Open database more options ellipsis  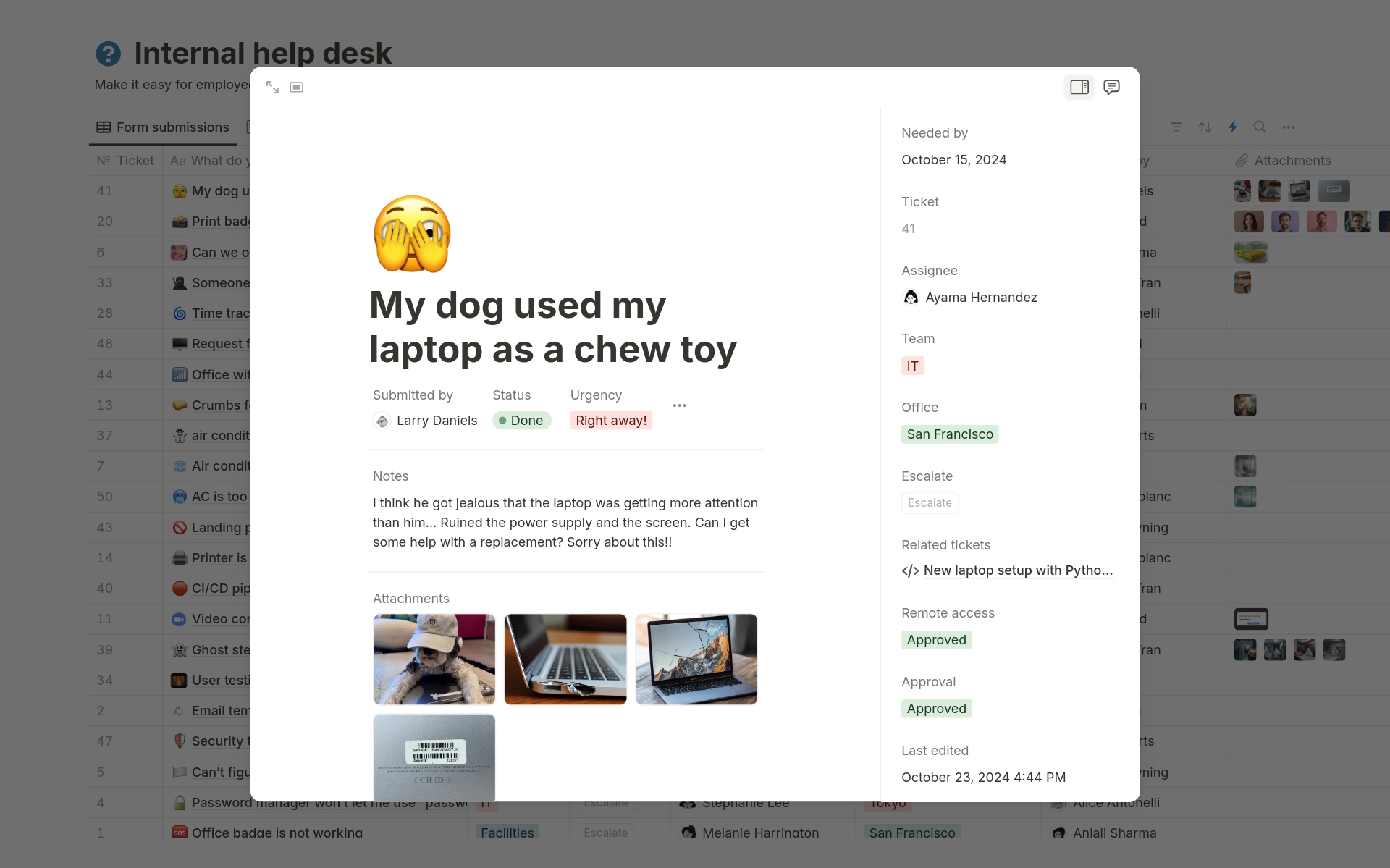click(x=1289, y=127)
